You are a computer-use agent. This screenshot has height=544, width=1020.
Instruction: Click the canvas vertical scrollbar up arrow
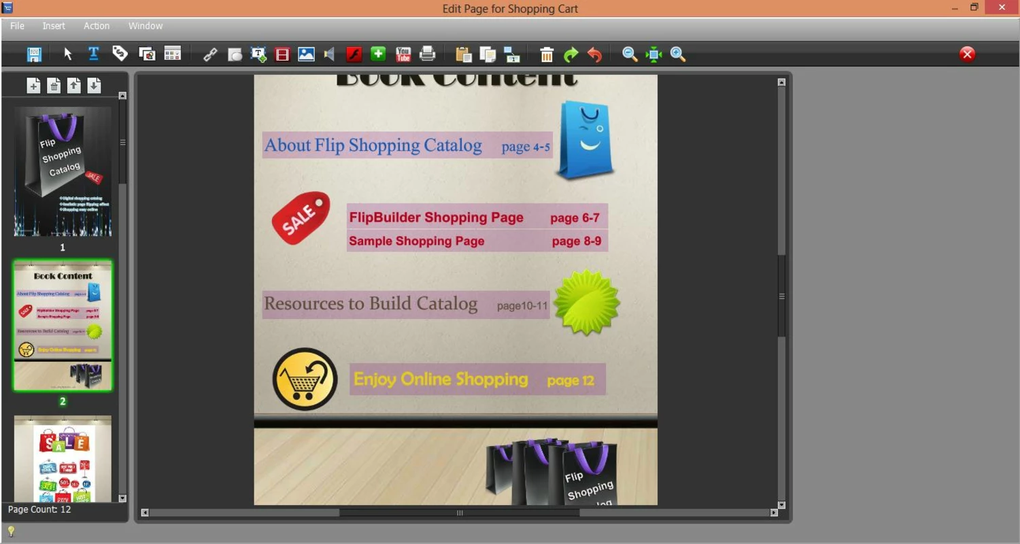click(781, 83)
